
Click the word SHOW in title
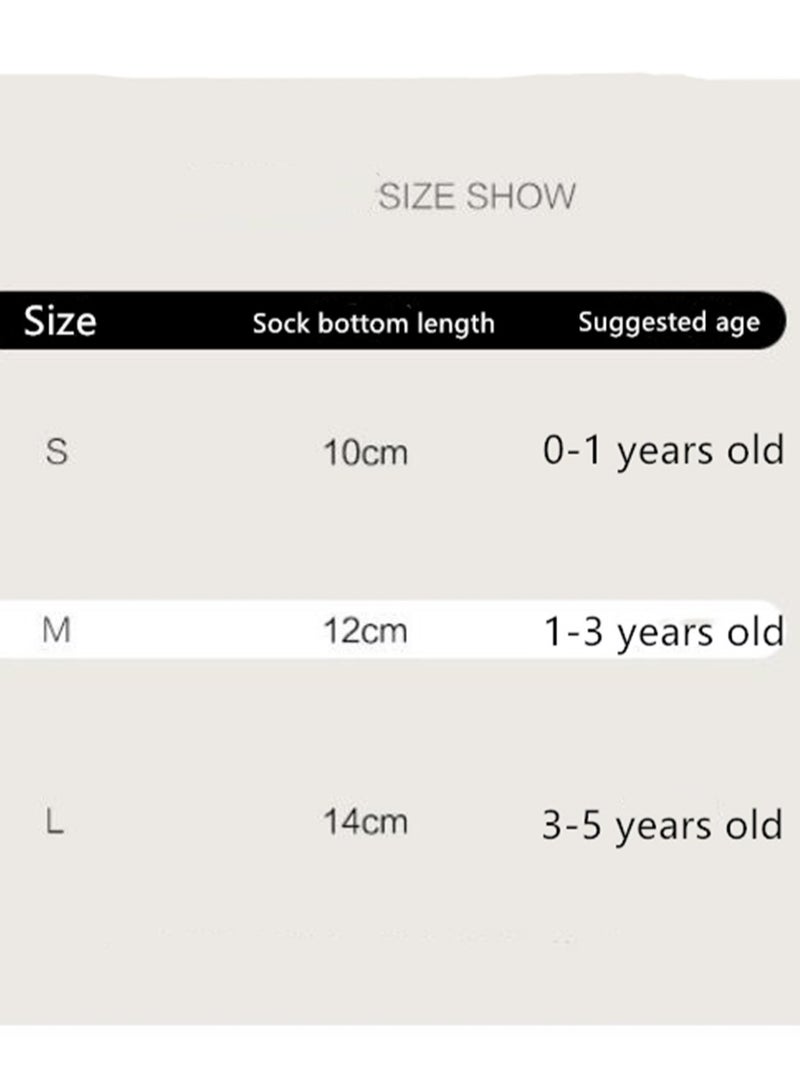tap(521, 196)
